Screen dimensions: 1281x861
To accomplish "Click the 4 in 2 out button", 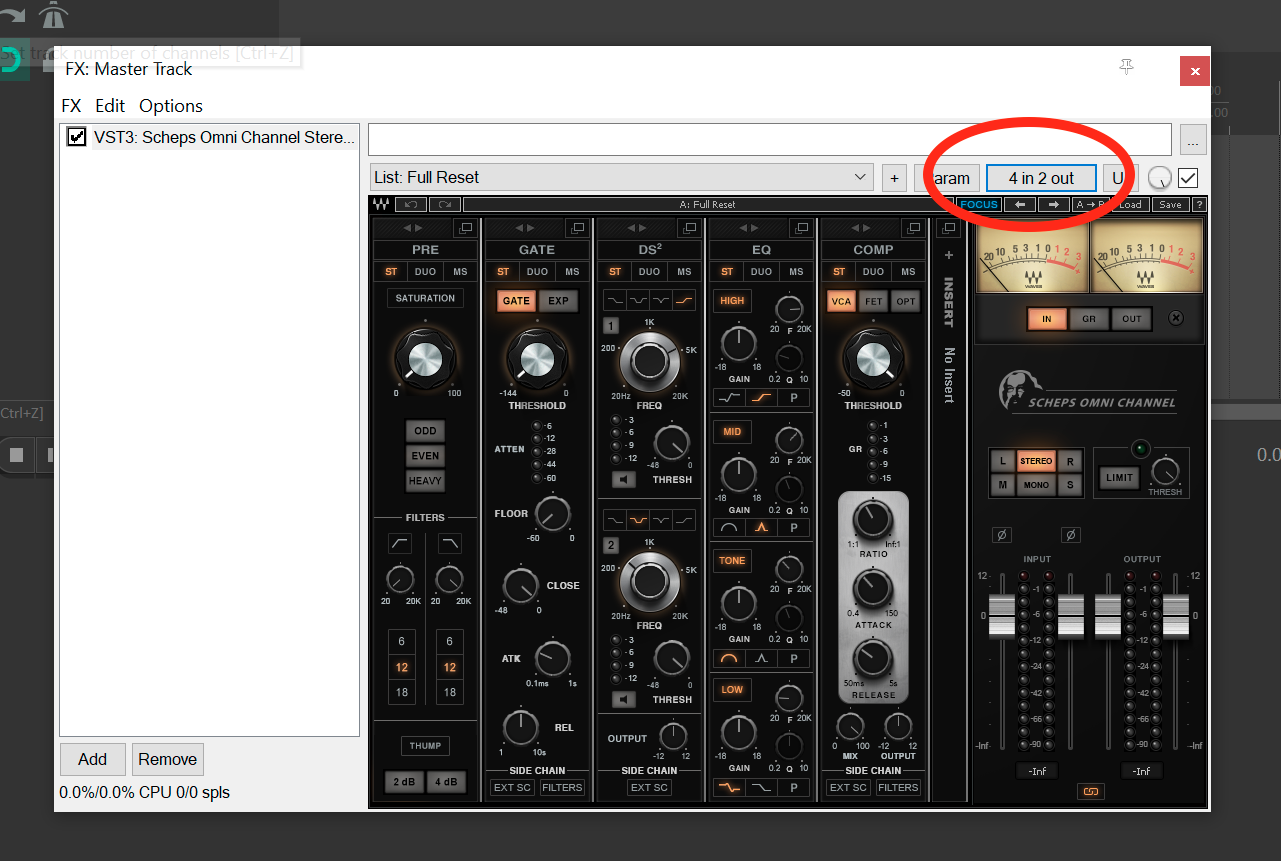I will click(x=1041, y=178).
